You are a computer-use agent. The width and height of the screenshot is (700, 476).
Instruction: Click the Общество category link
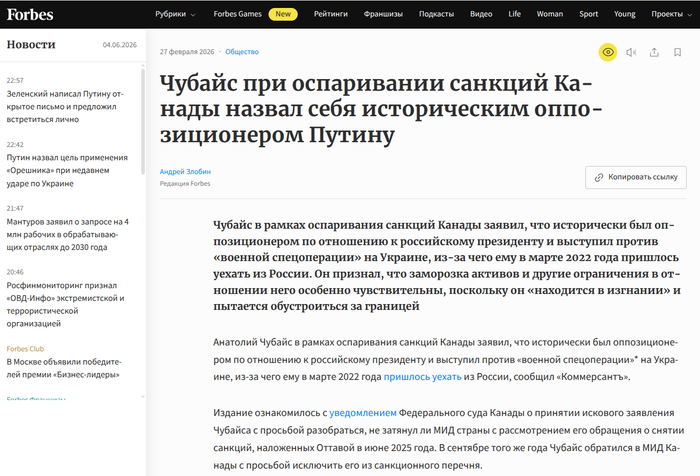[242, 52]
